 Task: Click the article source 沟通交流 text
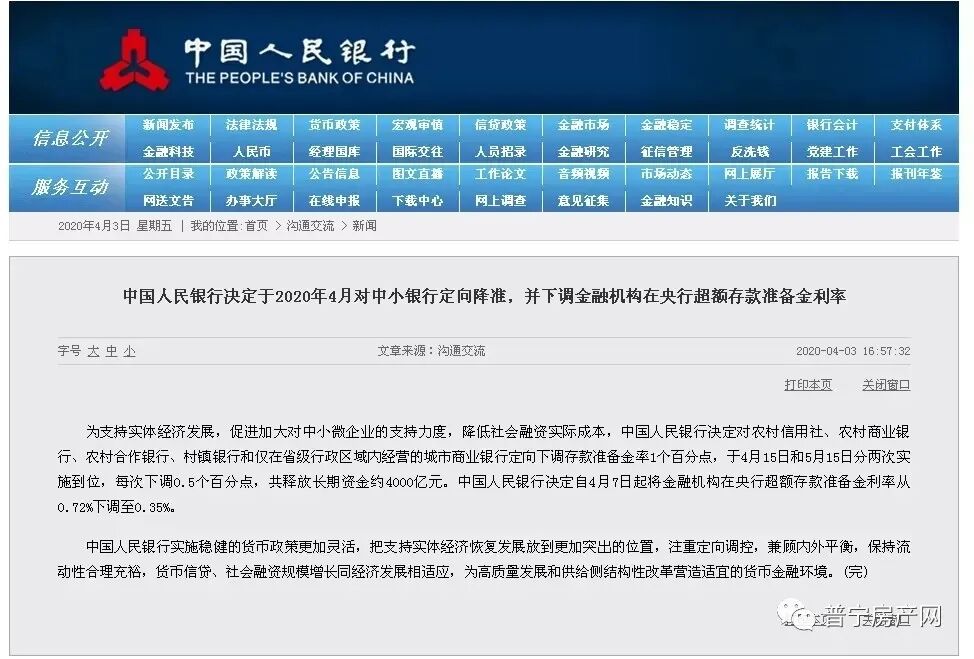(461, 351)
